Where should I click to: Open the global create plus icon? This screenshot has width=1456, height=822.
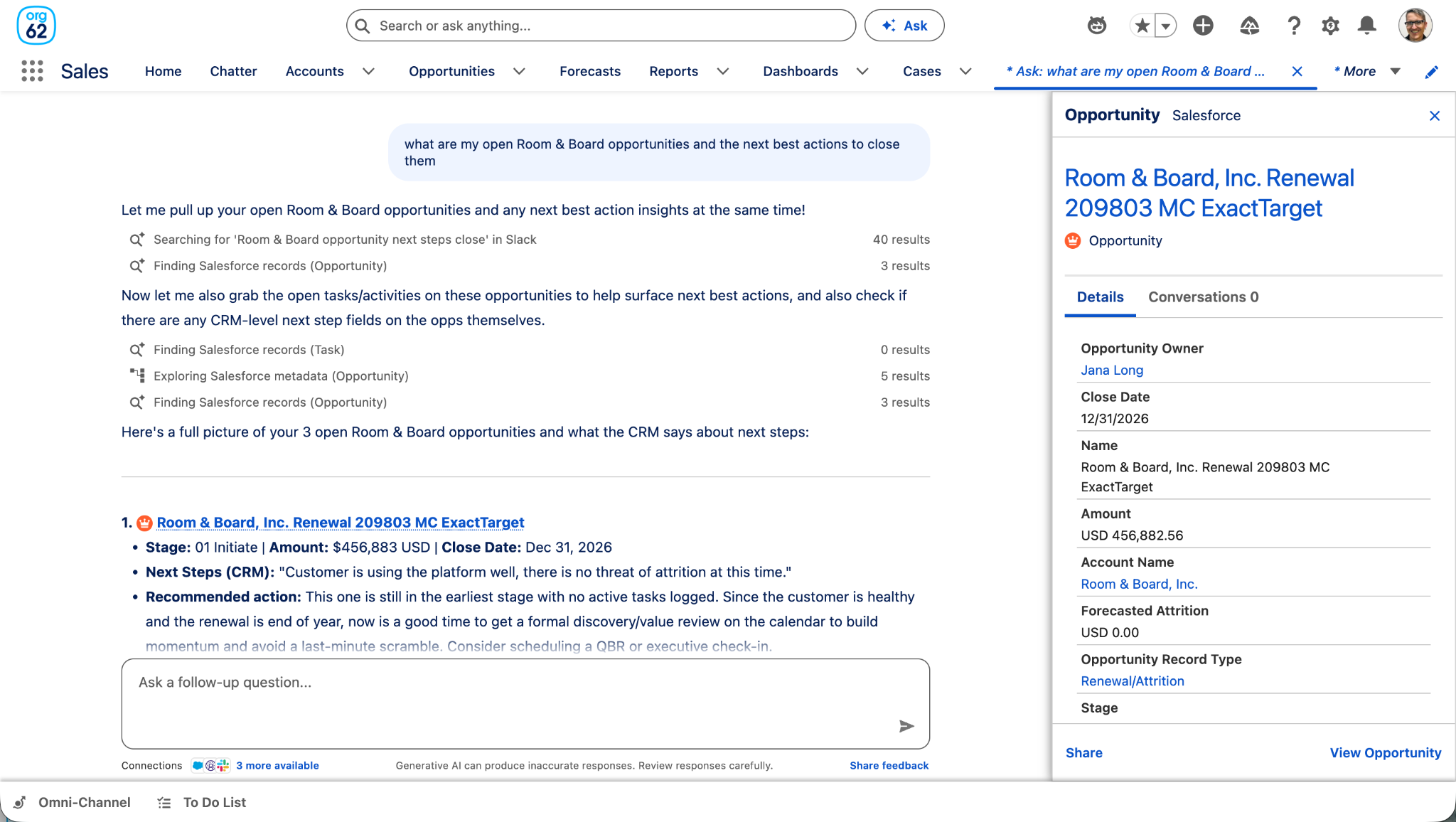tap(1203, 26)
